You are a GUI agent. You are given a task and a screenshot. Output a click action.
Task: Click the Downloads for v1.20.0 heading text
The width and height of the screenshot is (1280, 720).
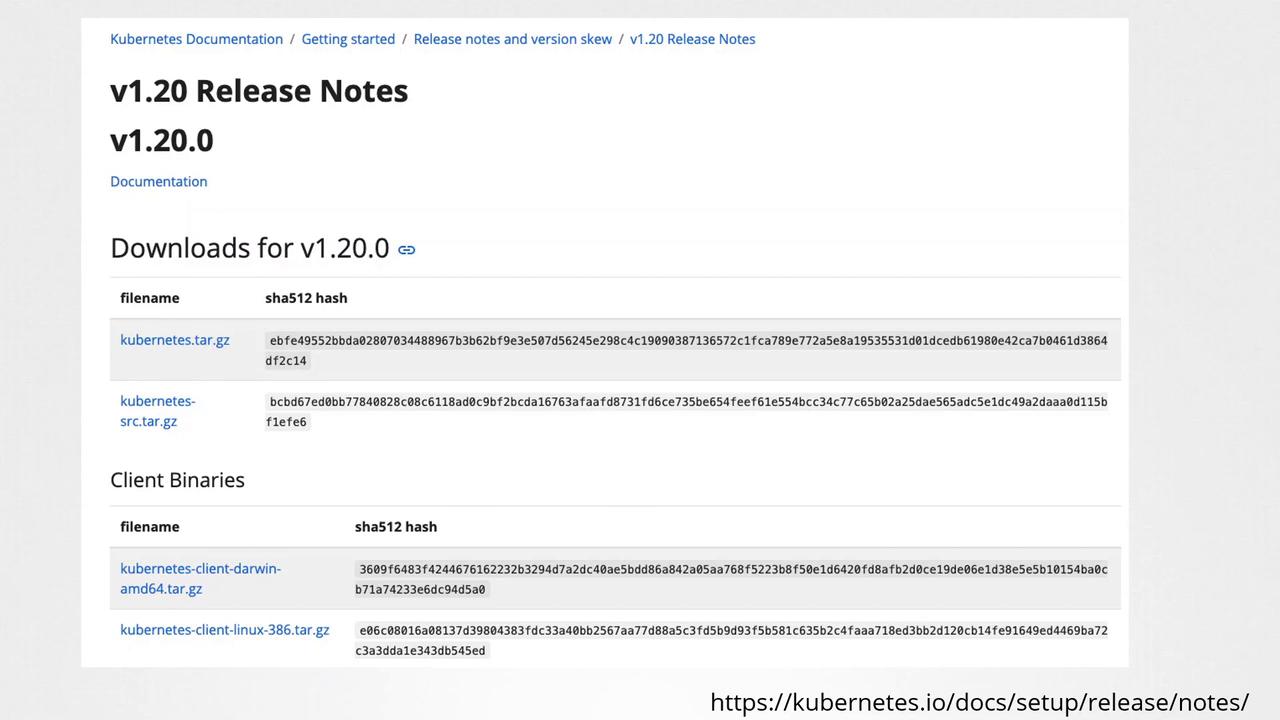[x=249, y=248]
